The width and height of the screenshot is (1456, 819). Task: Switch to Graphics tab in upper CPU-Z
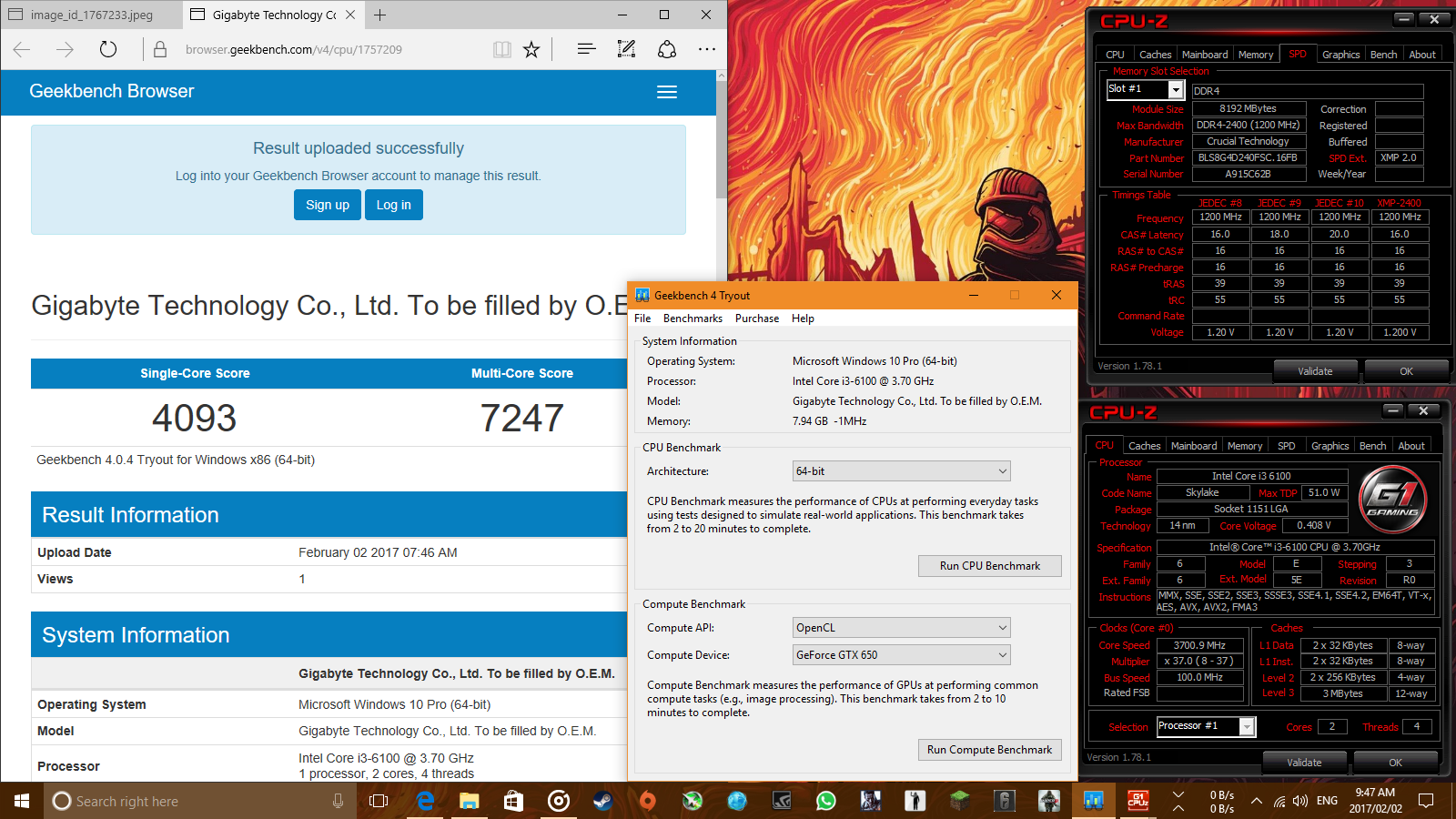click(1340, 55)
